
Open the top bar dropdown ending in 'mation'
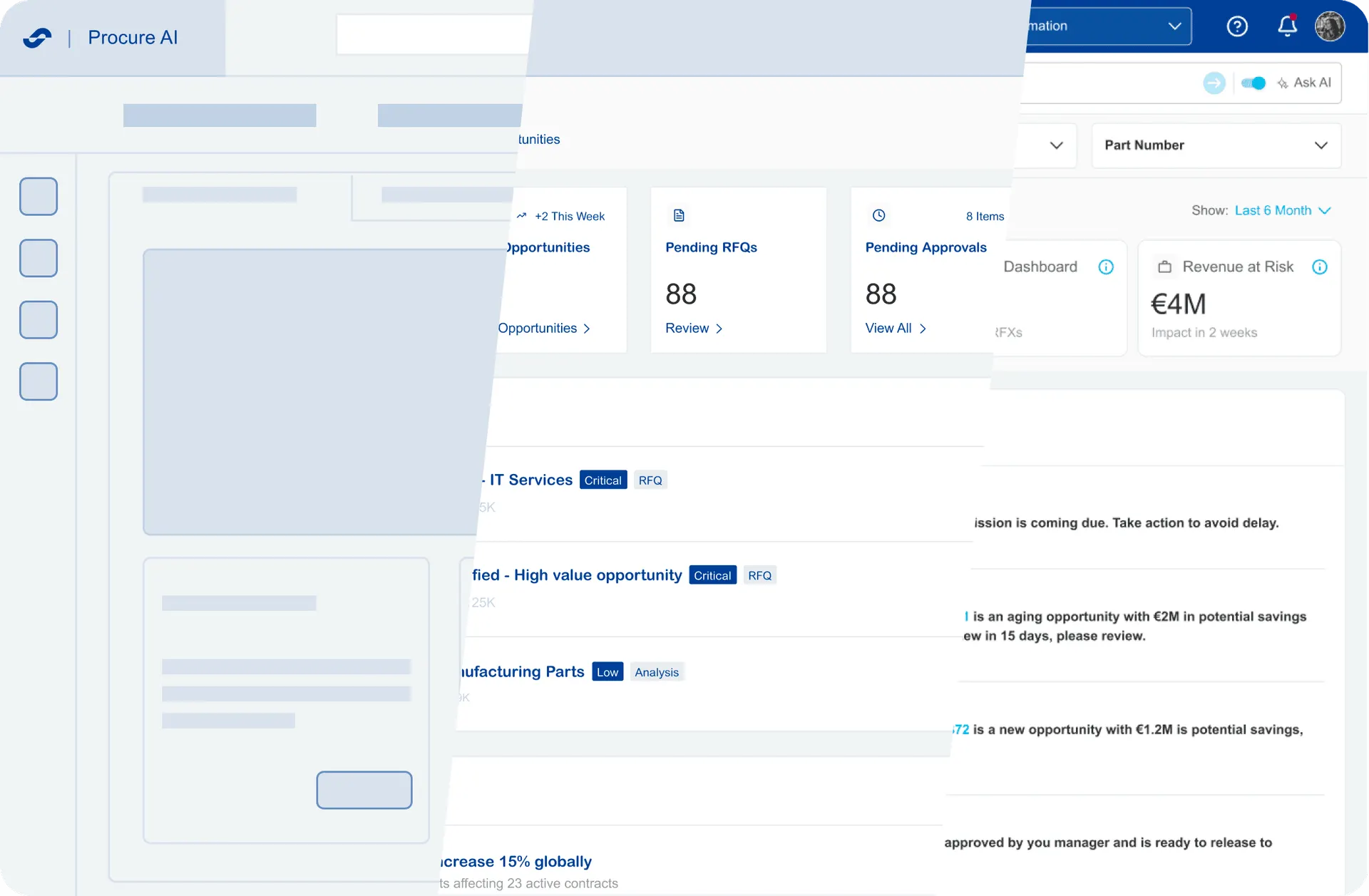click(1109, 26)
